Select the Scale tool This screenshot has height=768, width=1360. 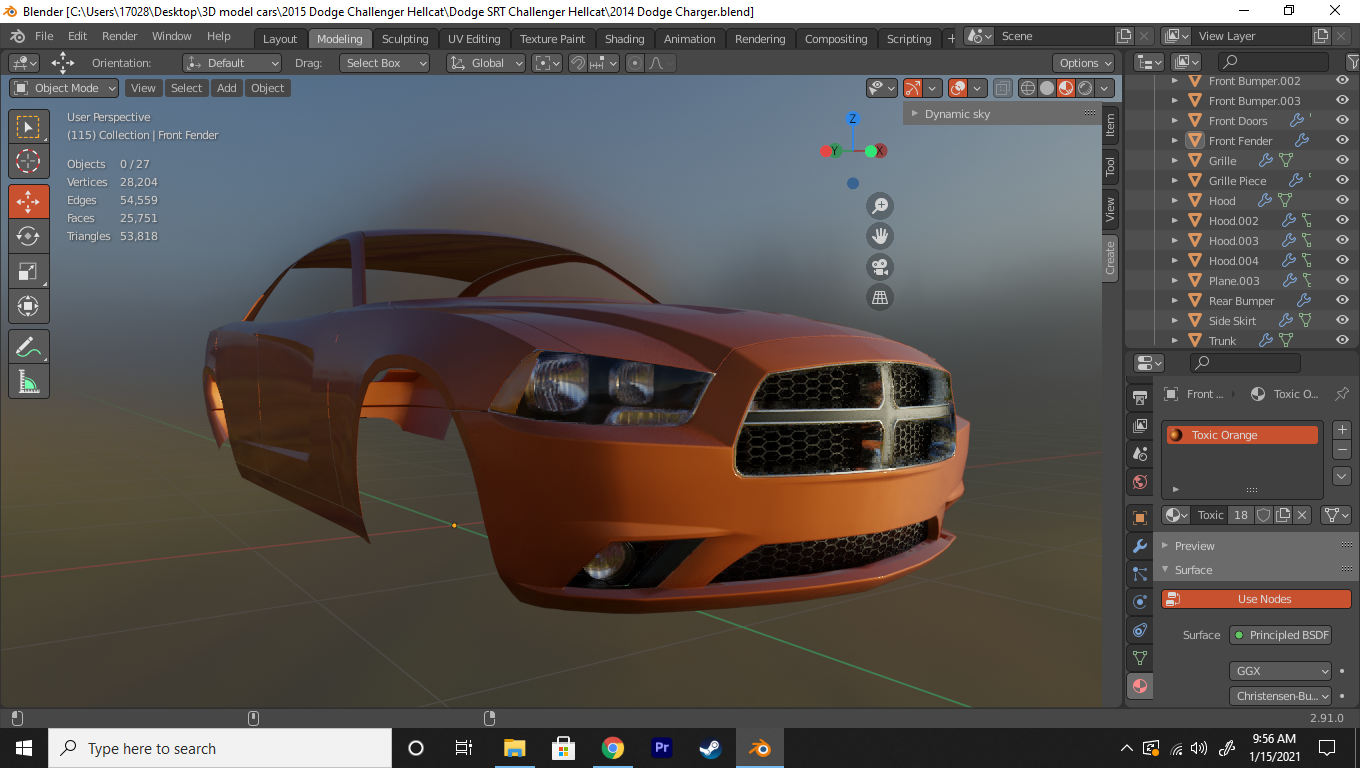click(x=29, y=271)
